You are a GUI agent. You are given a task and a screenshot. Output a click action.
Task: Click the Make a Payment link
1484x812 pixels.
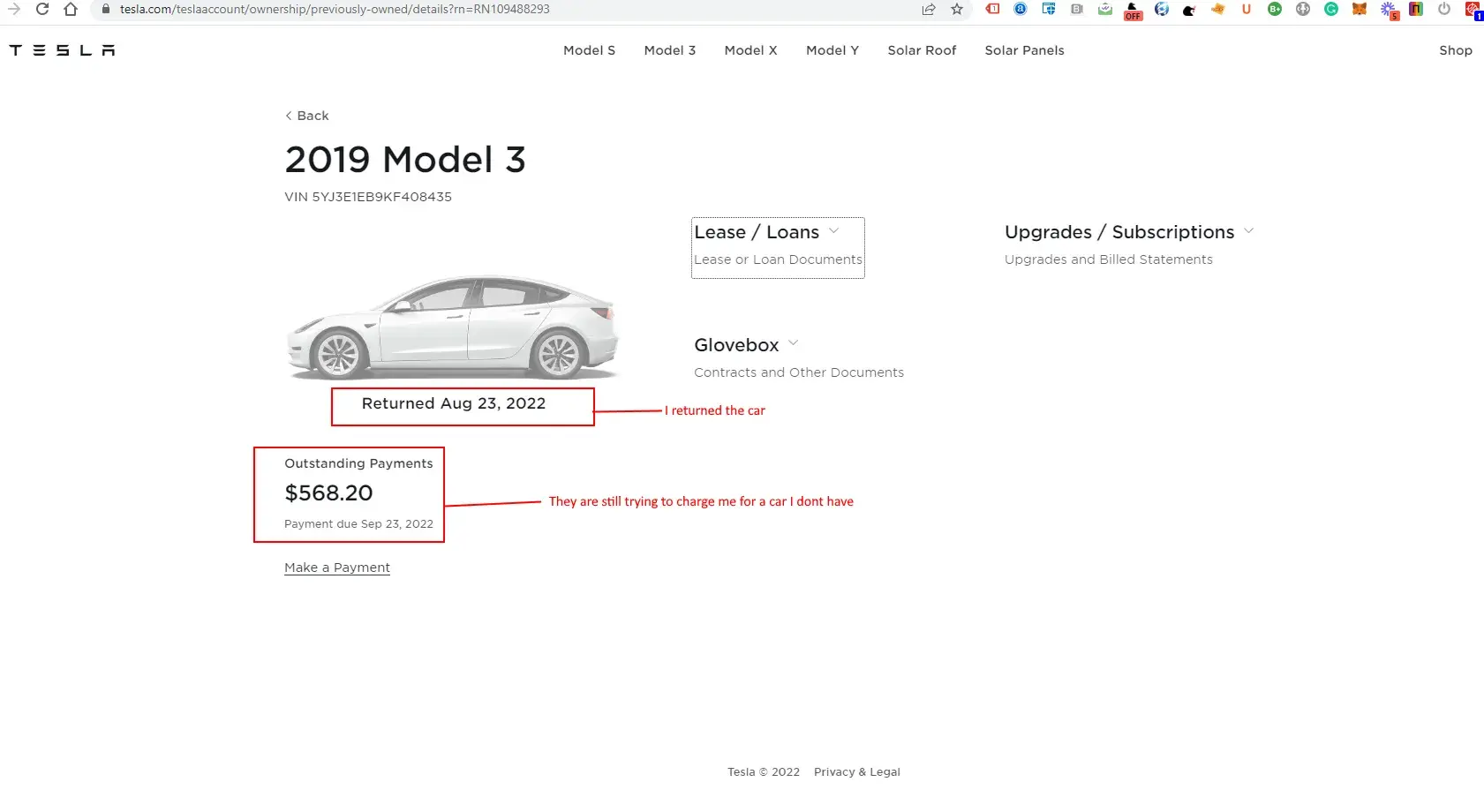[x=337, y=568]
